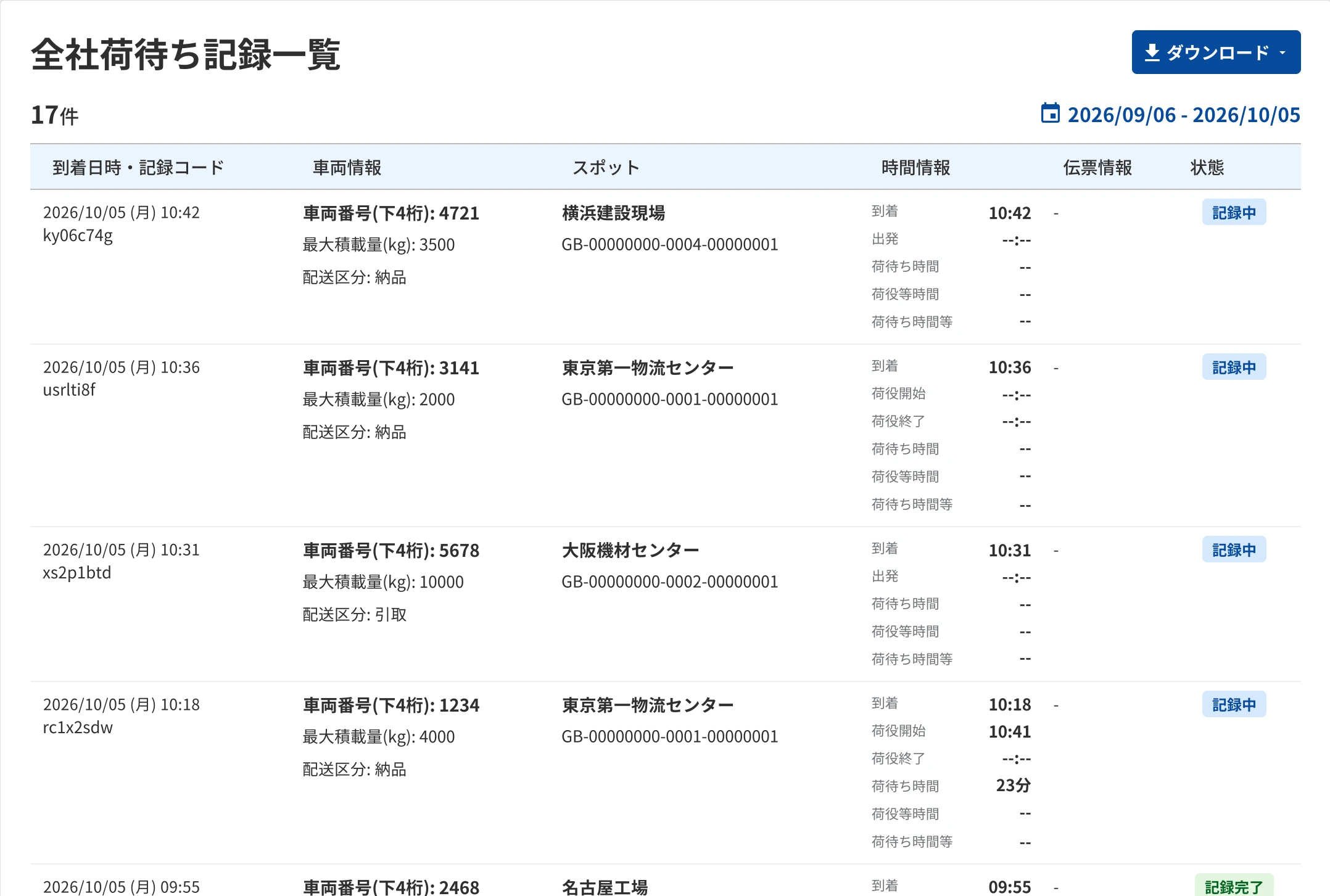Click 荷待ち時間 value 23分
Viewport: 1330px width, 896px height.
tap(1013, 786)
